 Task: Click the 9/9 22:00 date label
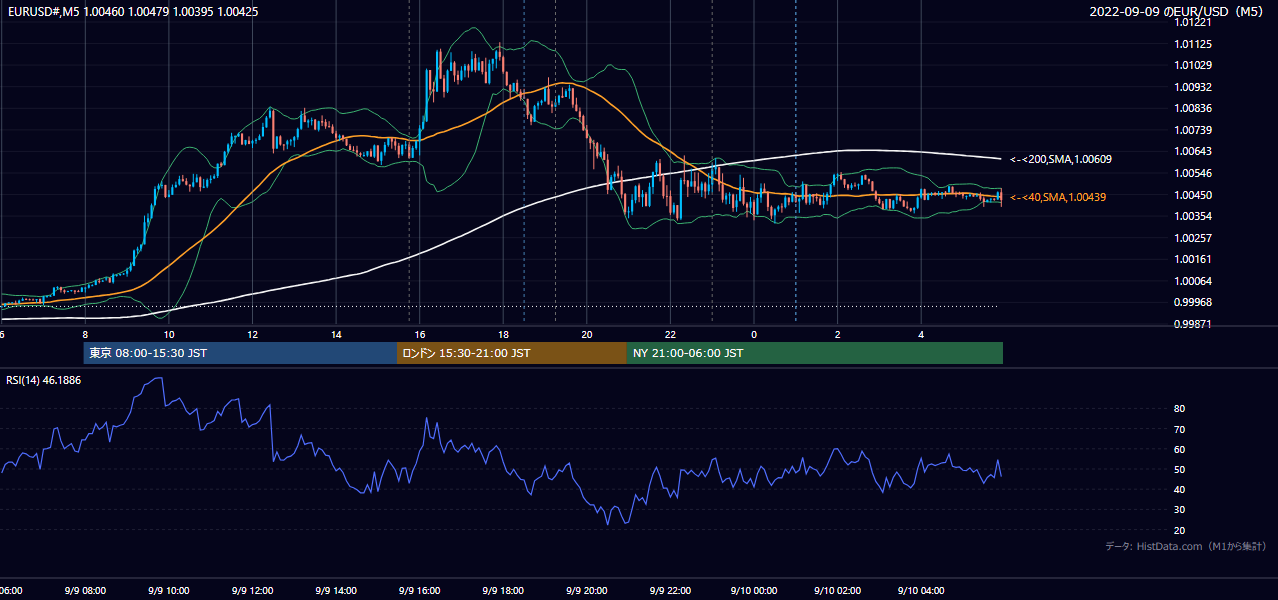pos(670,591)
